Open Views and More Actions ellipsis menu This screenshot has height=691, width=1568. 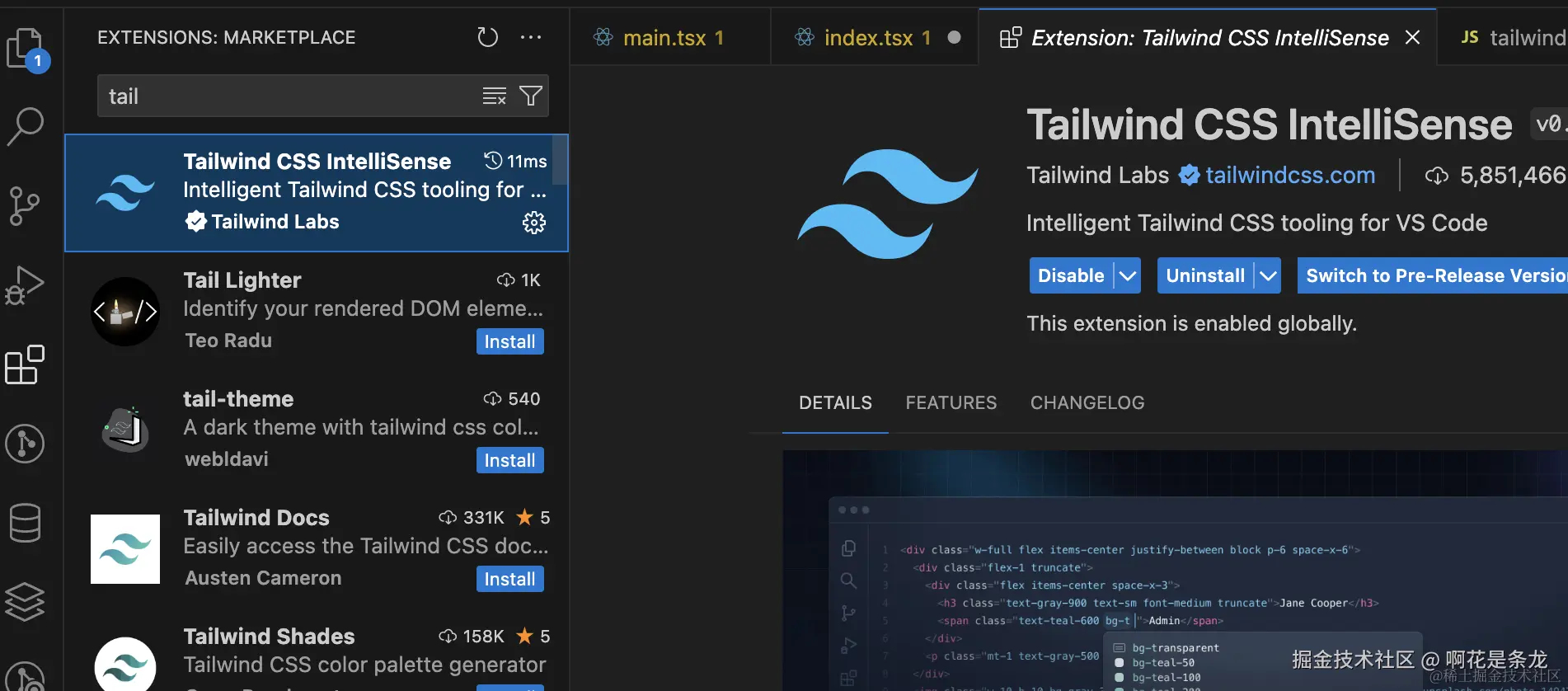point(531,37)
